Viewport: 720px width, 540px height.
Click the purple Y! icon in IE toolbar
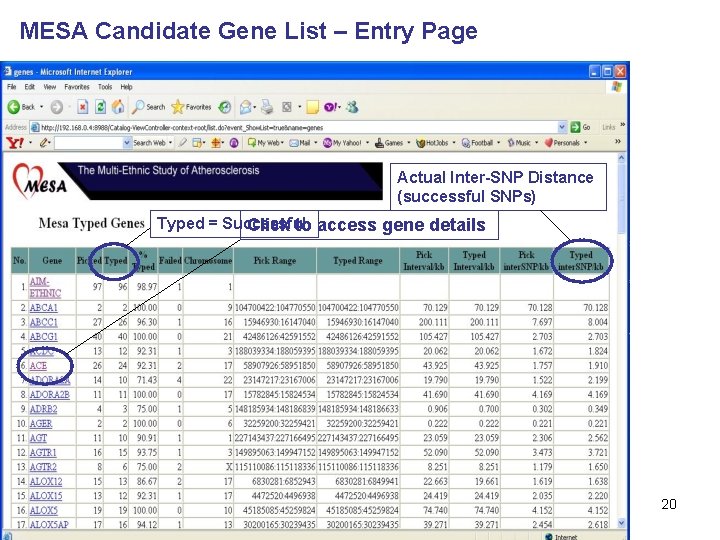(x=332, y=107)
